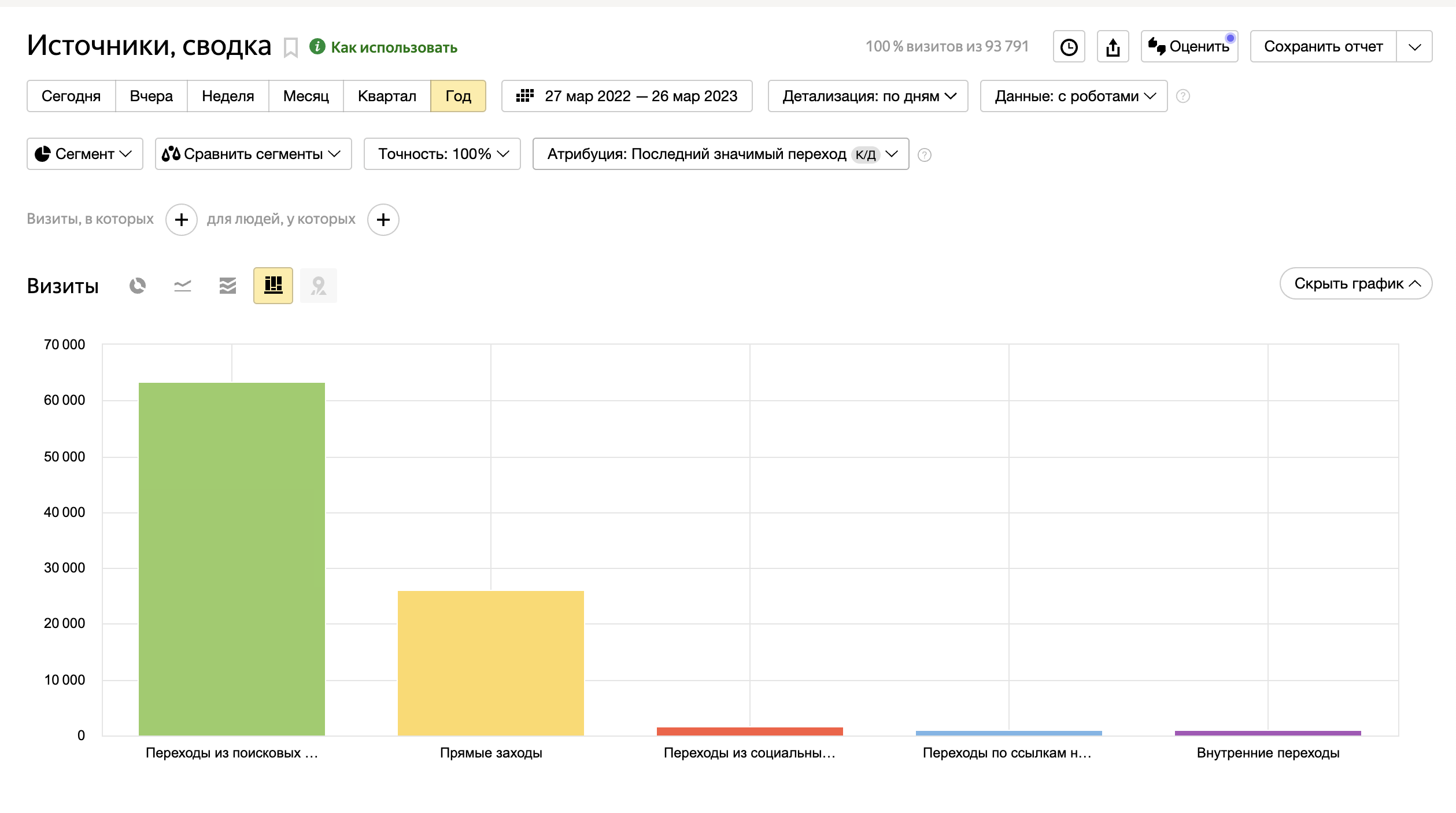Click the export share icon
This screenshot has height=813, width=1456.
coord(1113,47)
